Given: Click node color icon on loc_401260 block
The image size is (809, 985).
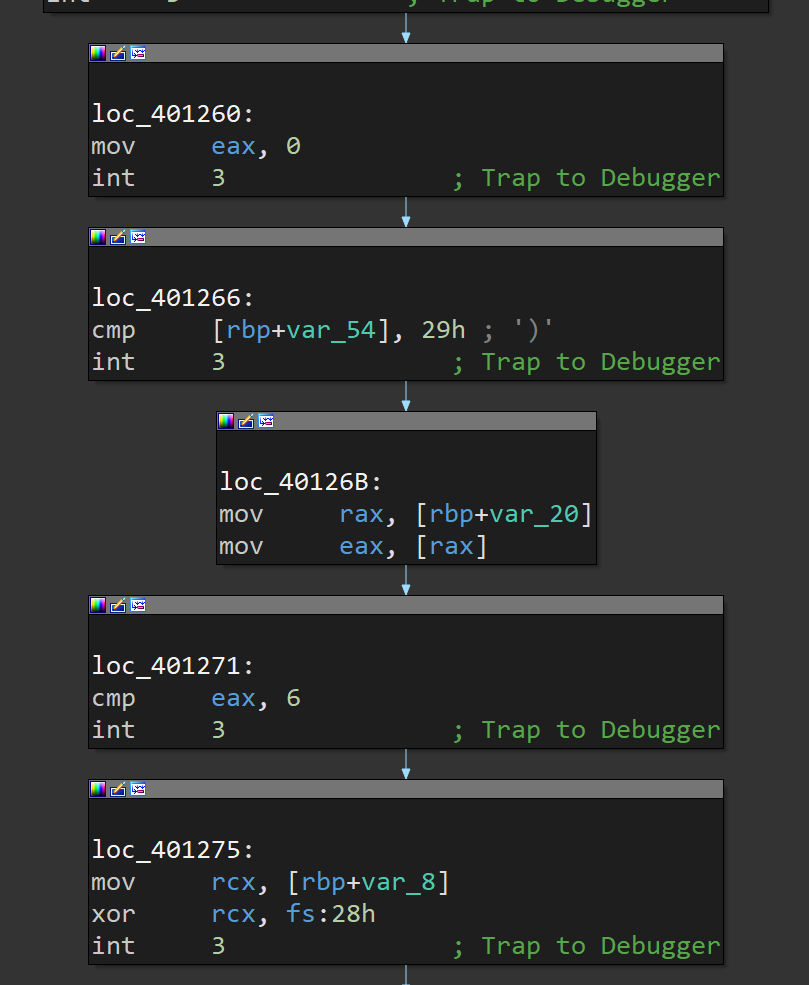Looking at the screenshot, I should click(98, 53).
